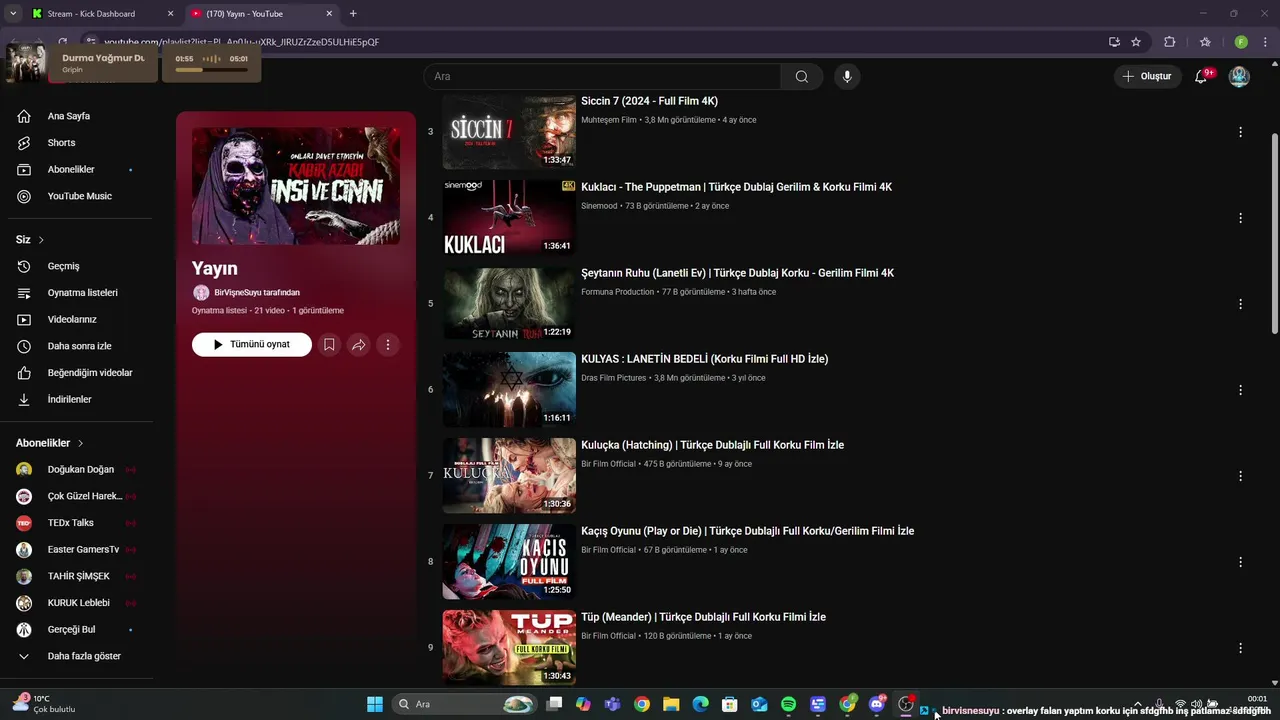Open Doğukan Doğan subscription channel

point(76,470)
